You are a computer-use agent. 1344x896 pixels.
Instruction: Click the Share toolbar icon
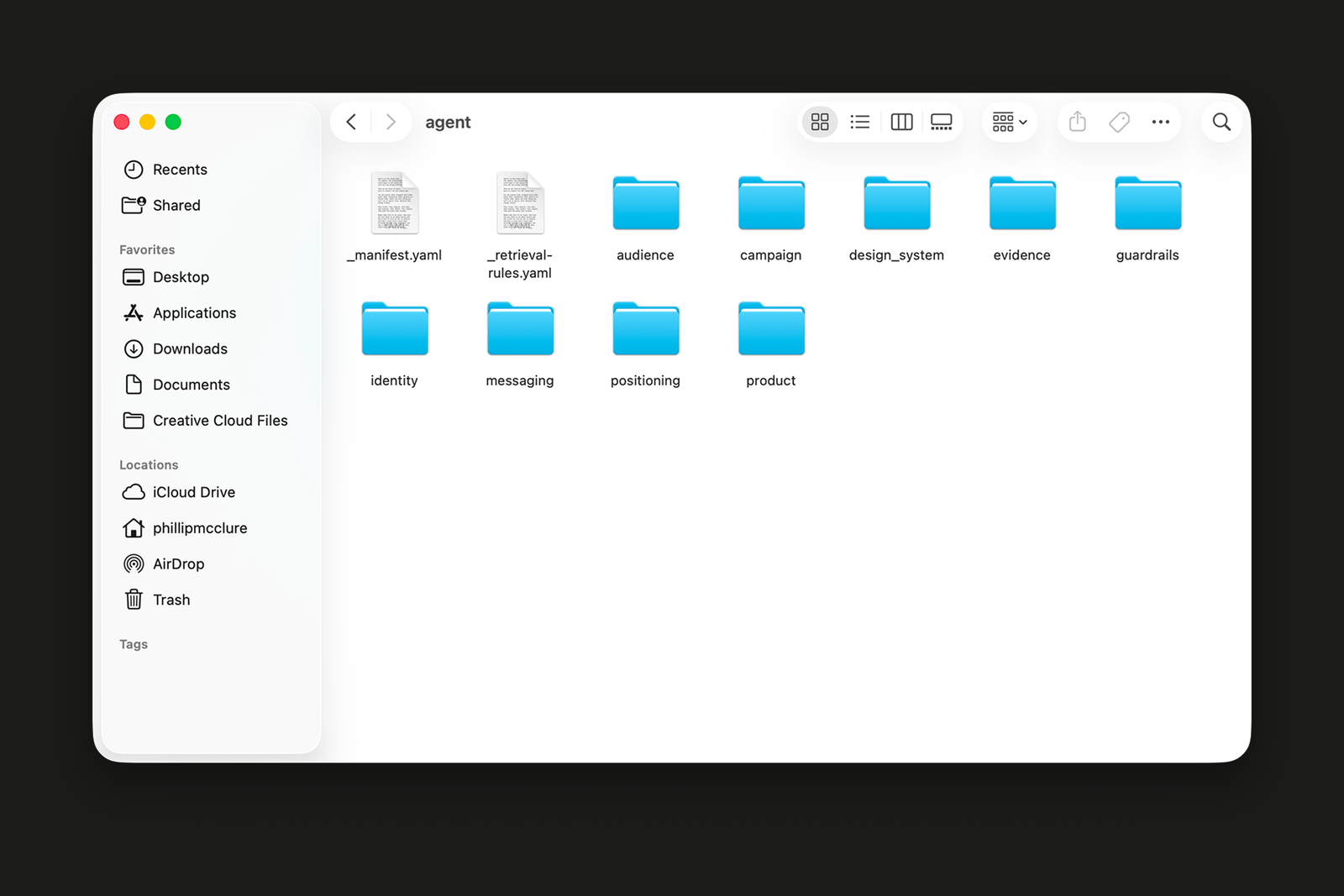[x=1078, y=123]
